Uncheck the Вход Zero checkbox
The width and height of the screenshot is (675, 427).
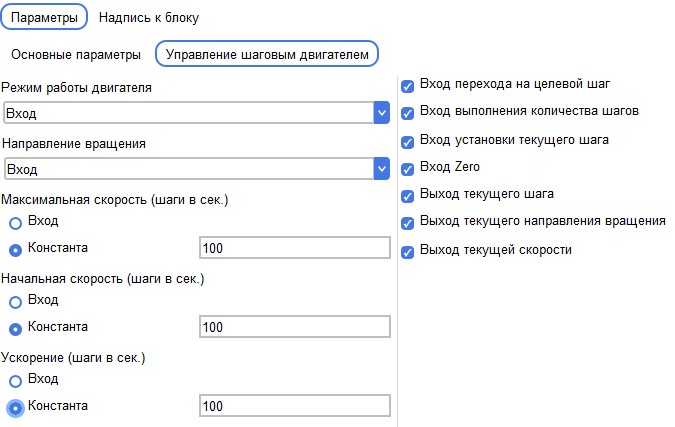[407, 169]
